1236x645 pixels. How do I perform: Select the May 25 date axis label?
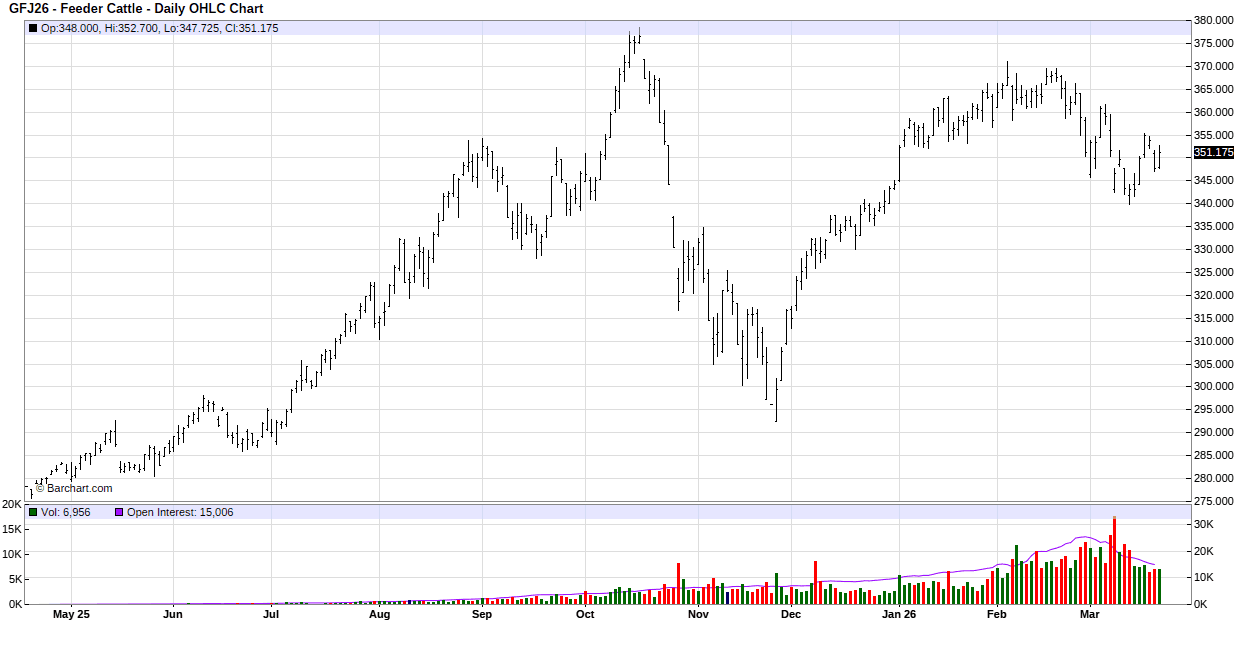(x=71, y=615)
